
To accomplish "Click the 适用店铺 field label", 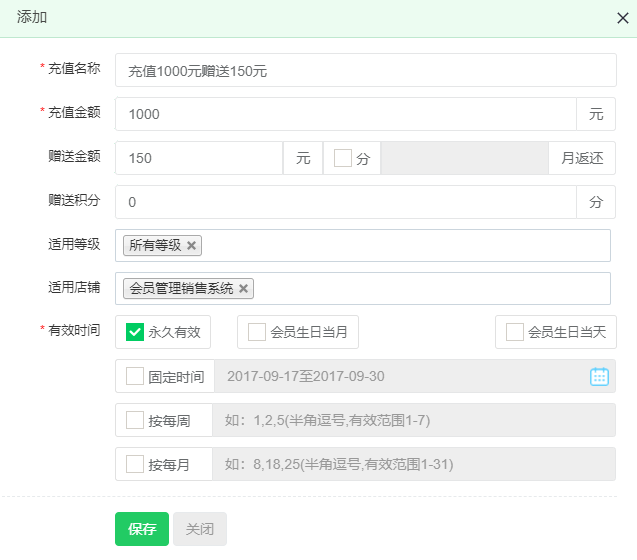I will (x=74, y=287).
